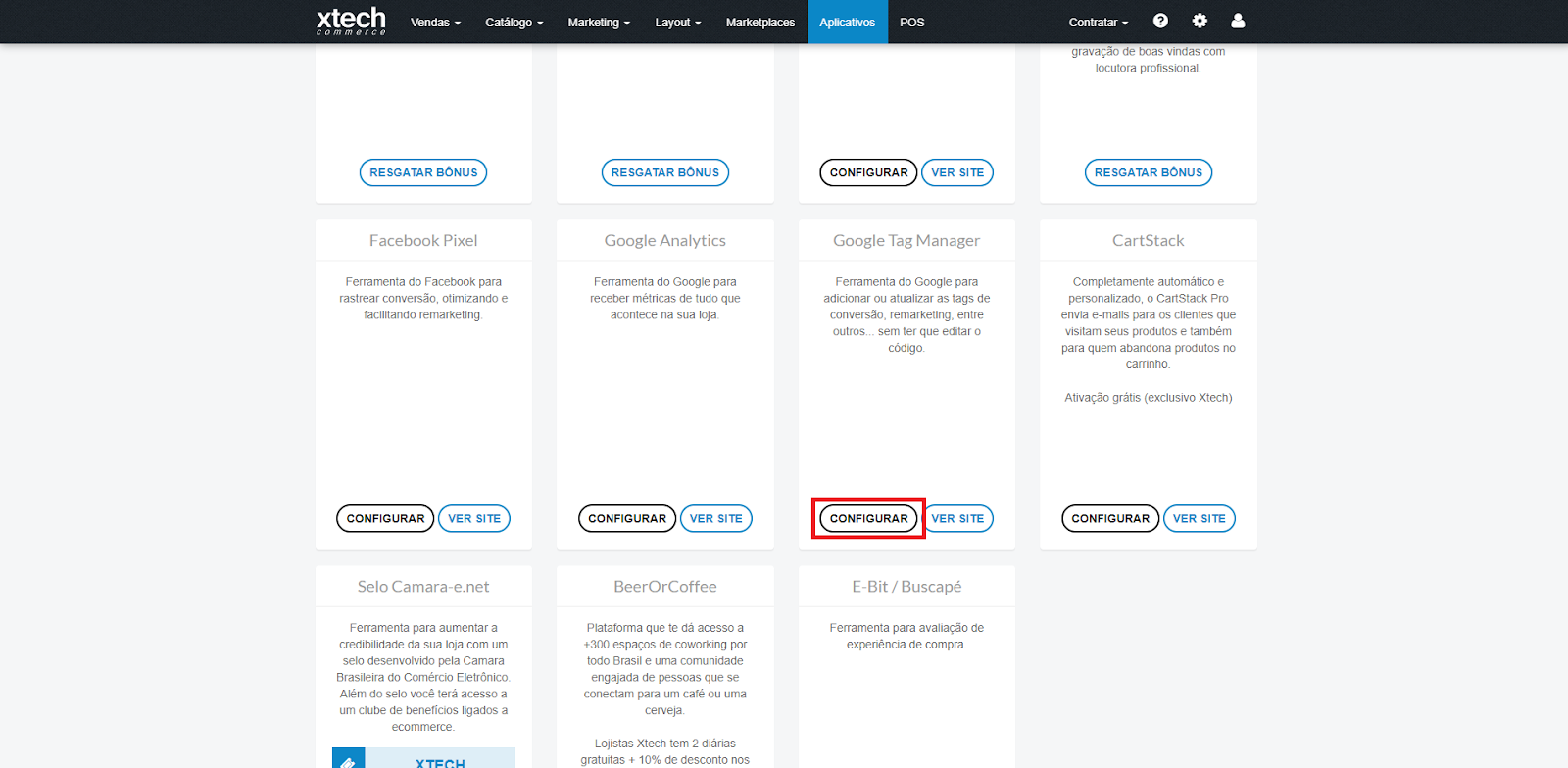Viewport: 1568px width, 768px height.
Task: Click the Google Analytics card title
Action: click(x=665, y=241)
